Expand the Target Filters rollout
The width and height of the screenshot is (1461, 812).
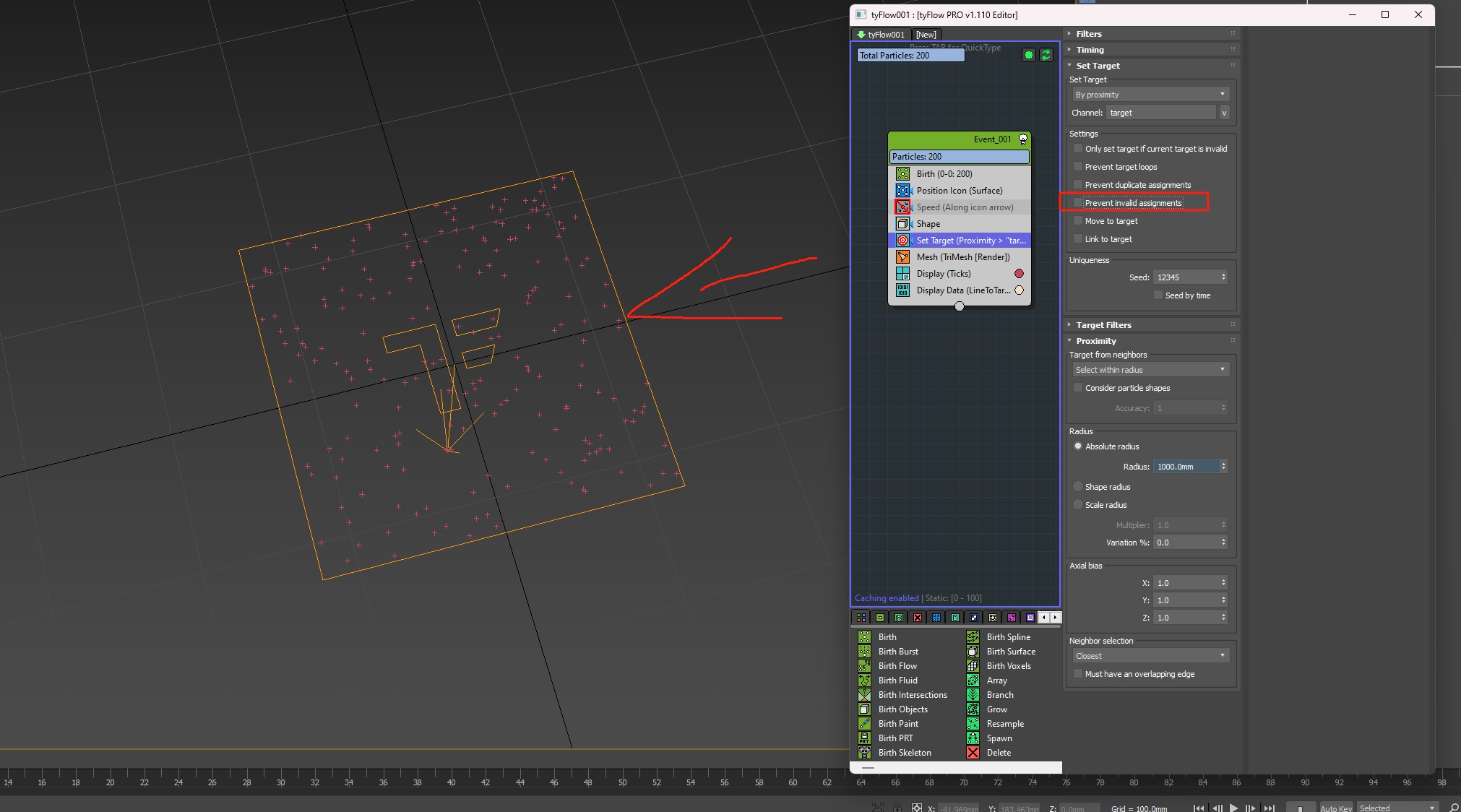click(x=1103, y=325)
